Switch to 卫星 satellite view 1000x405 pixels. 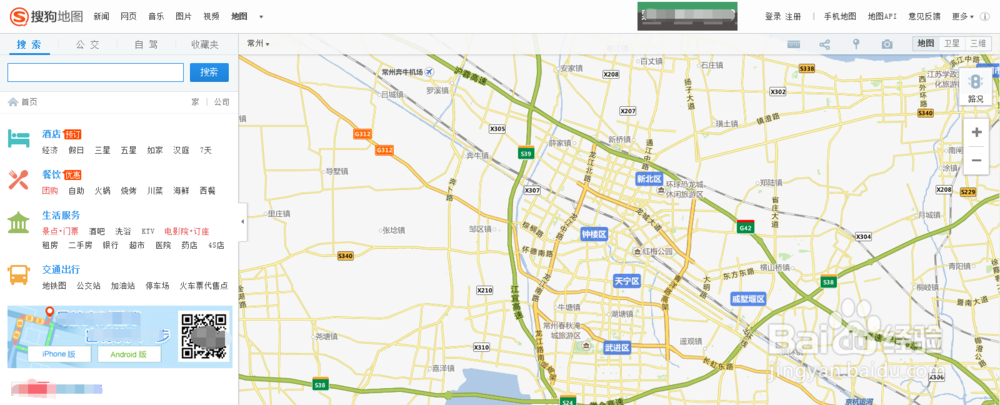click(x=952, y=43)
